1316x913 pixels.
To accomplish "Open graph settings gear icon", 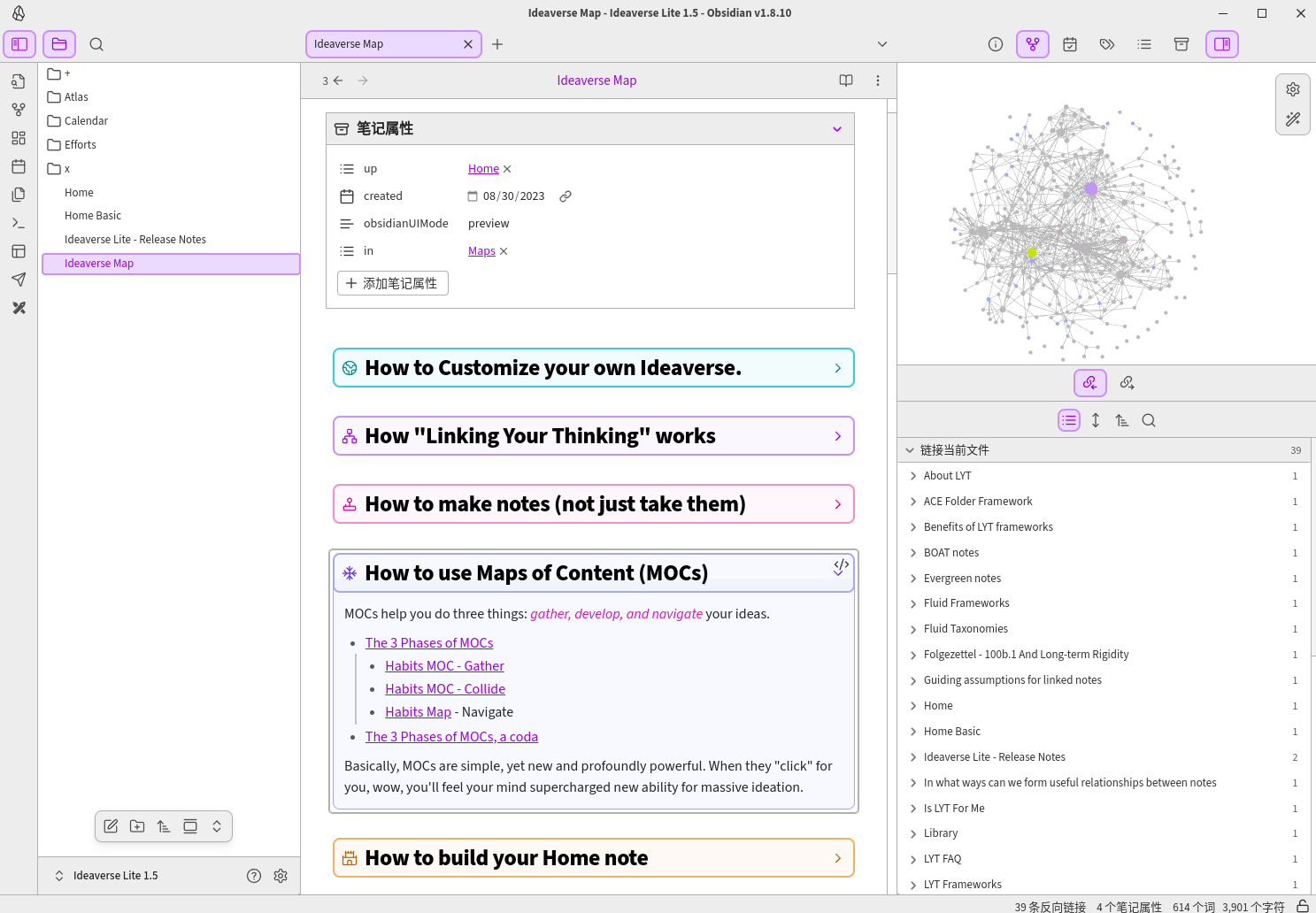I will (x=1293, y=89).
